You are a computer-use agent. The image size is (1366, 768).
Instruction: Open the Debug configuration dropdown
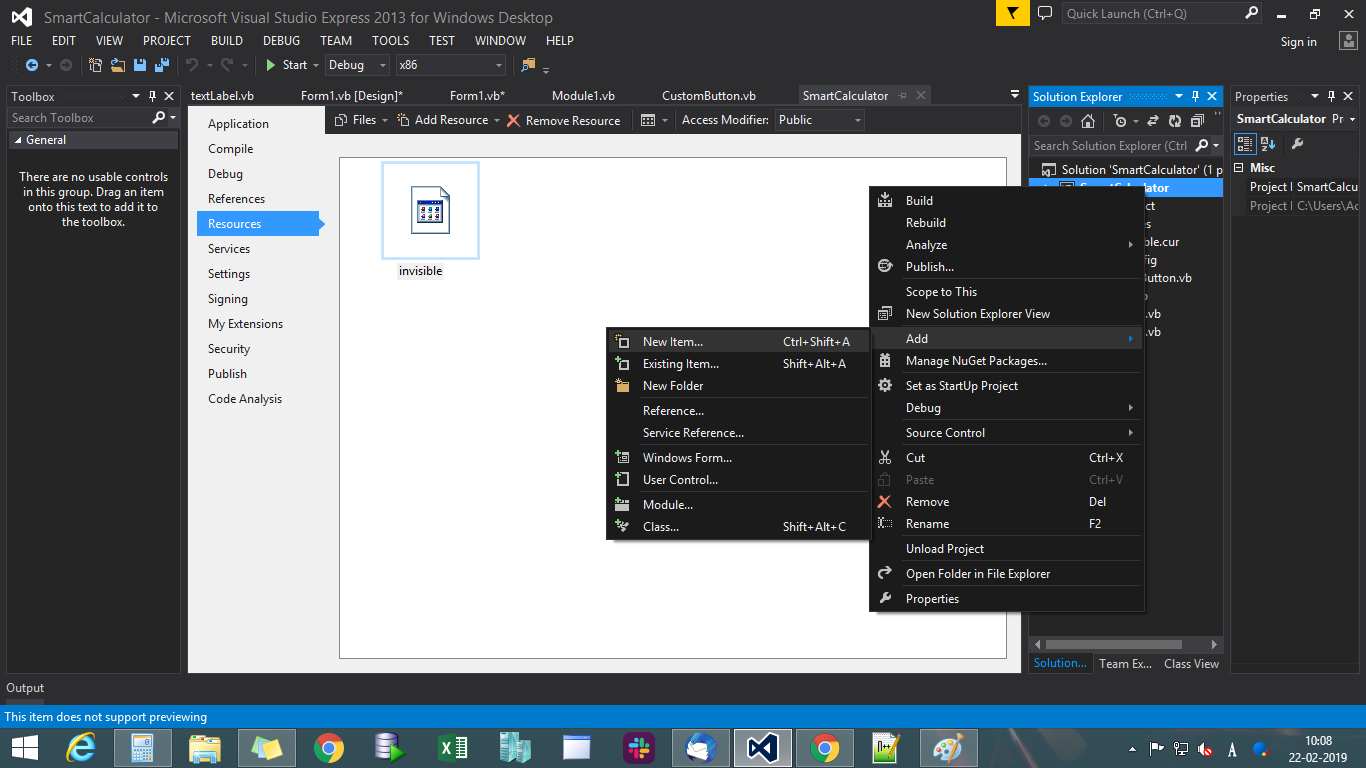357,65
